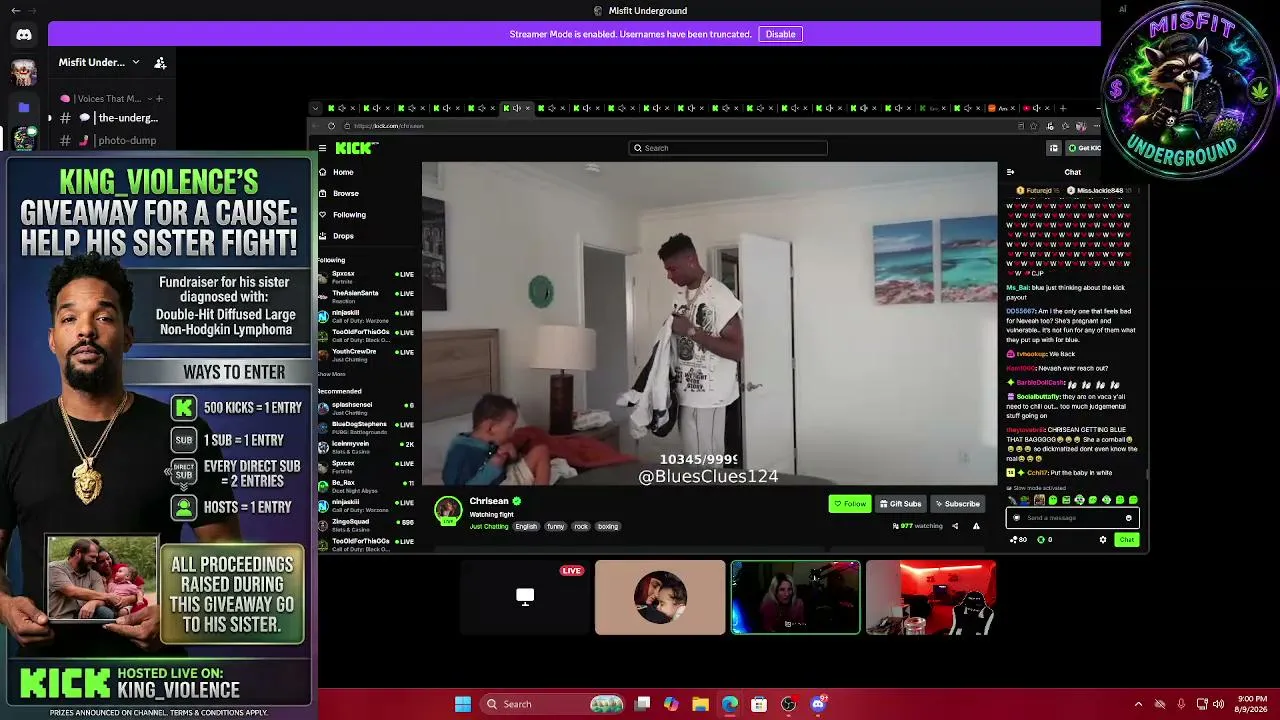Open Be_Rax recommended channel
1280x720 pixels.
(x=366, y=485)
